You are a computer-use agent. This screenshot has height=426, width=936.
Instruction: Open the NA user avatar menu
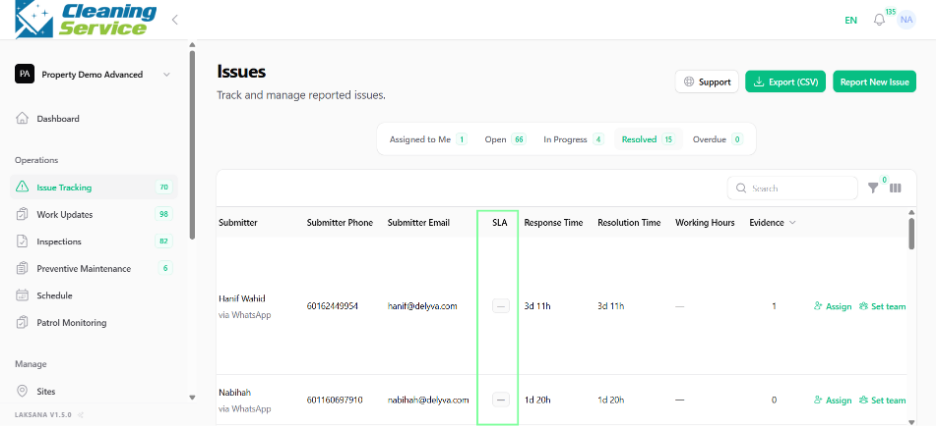pos(906,20)
